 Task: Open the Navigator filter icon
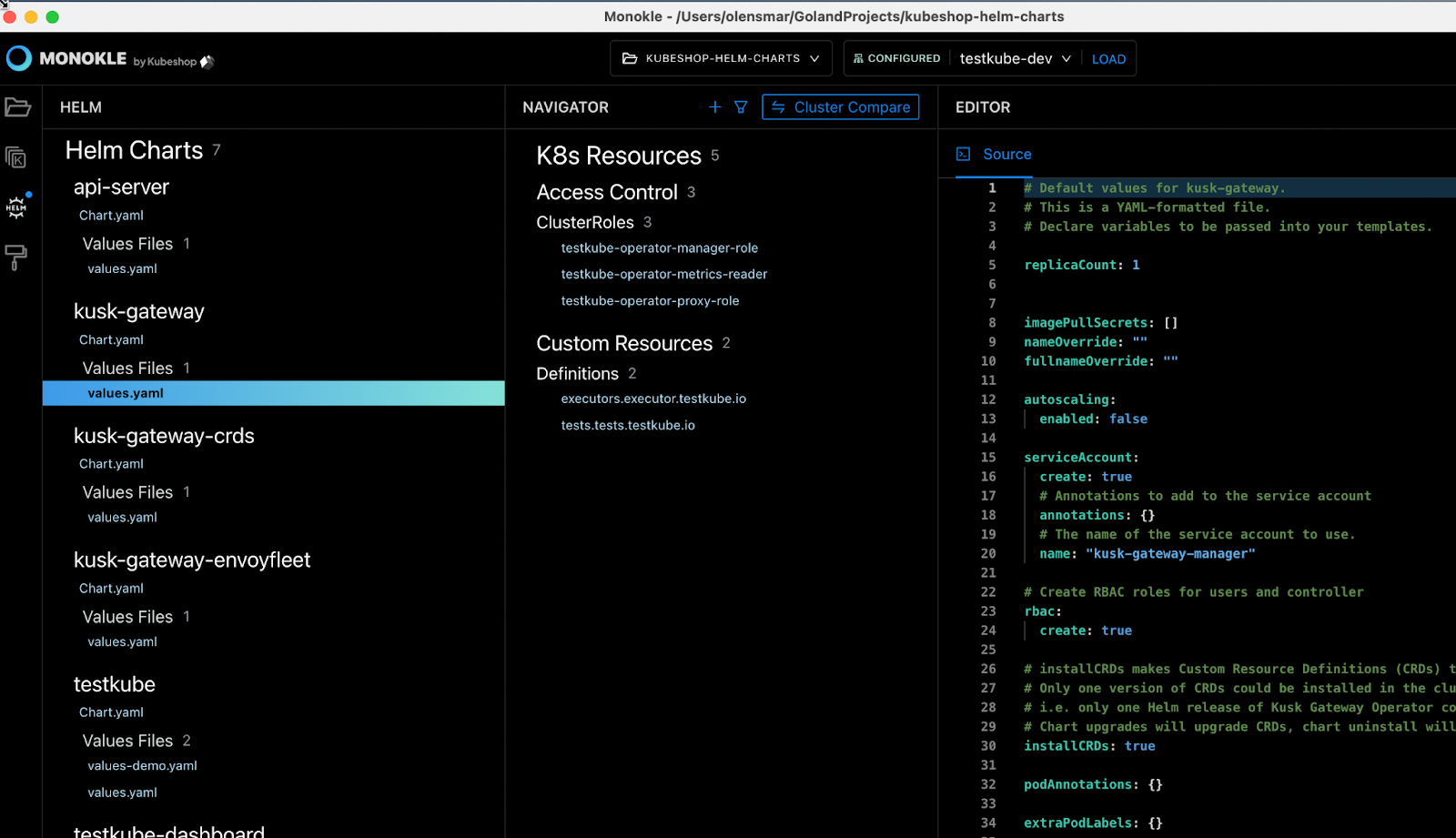741,107
